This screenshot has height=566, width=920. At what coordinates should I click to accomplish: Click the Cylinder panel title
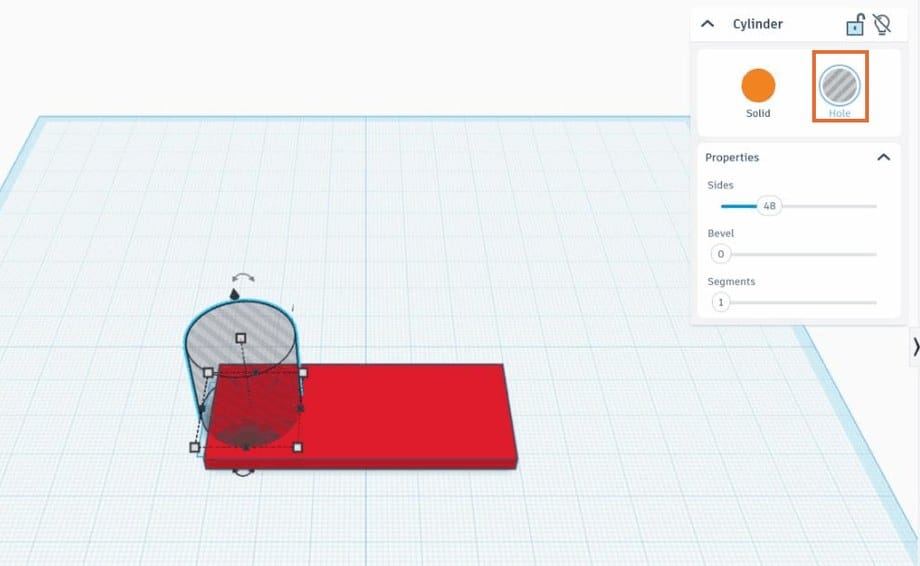click(x=757, y=24)
